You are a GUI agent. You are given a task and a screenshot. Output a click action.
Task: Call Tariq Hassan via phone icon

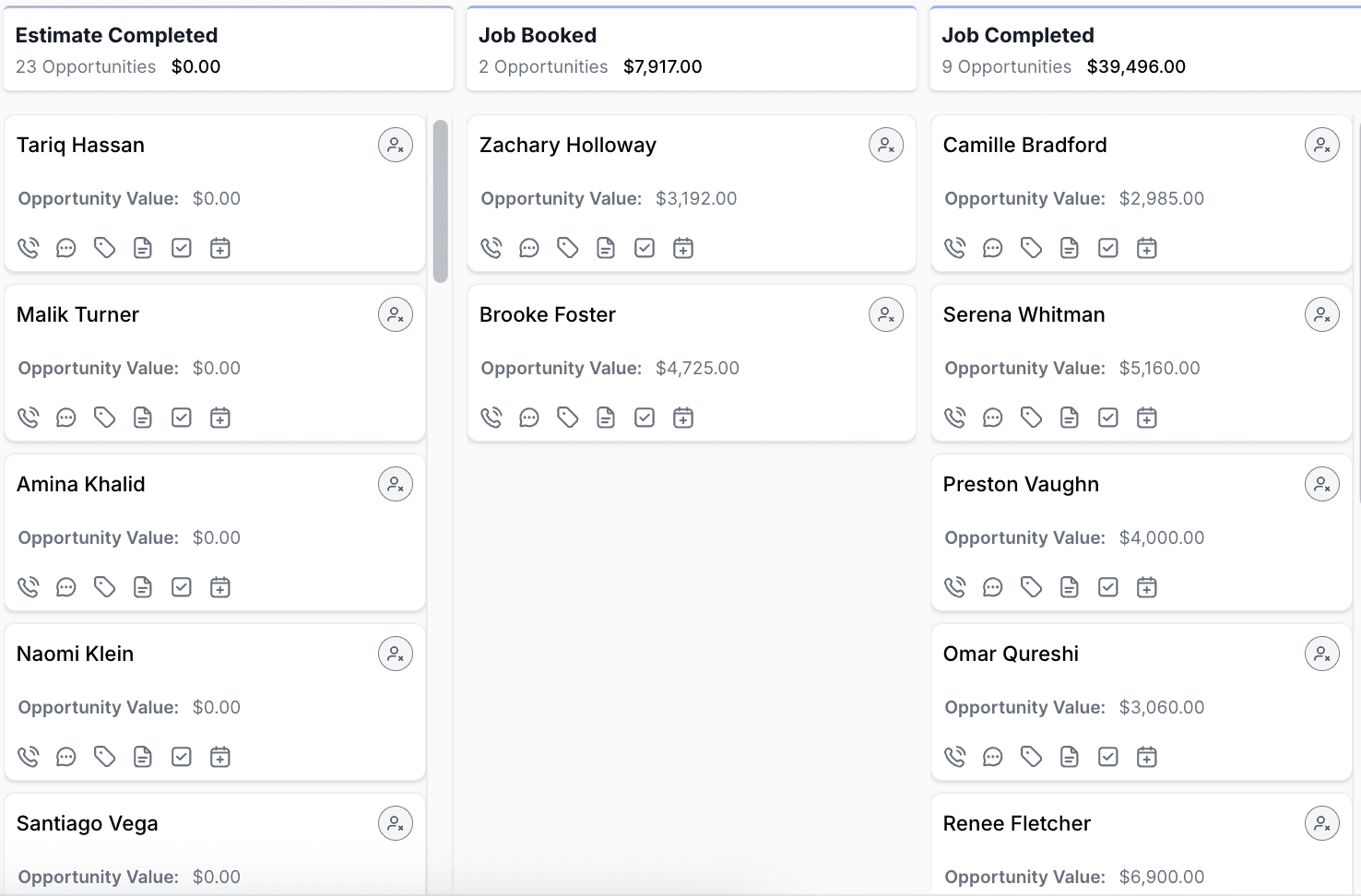coord(29,248)
